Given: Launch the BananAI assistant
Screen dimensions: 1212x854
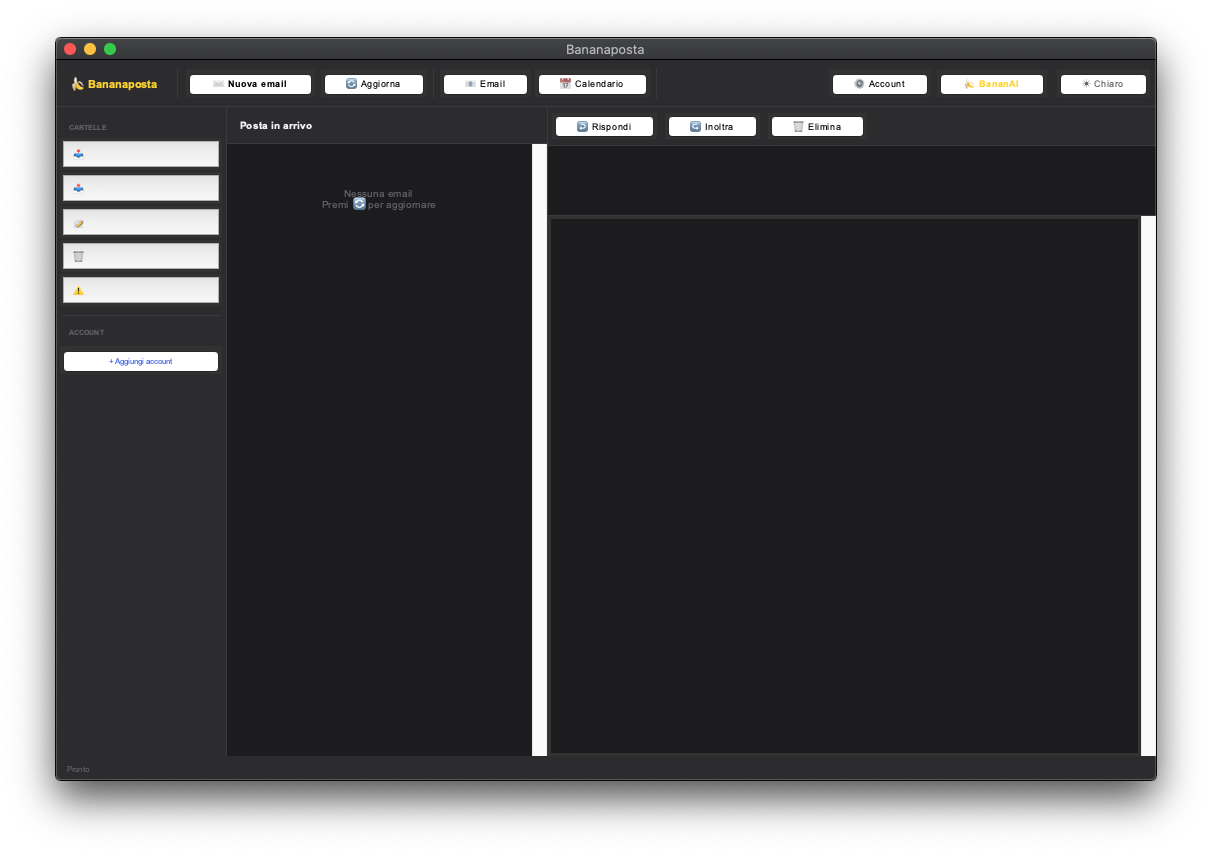Looking at the screenshot, I should click(992, 84).
